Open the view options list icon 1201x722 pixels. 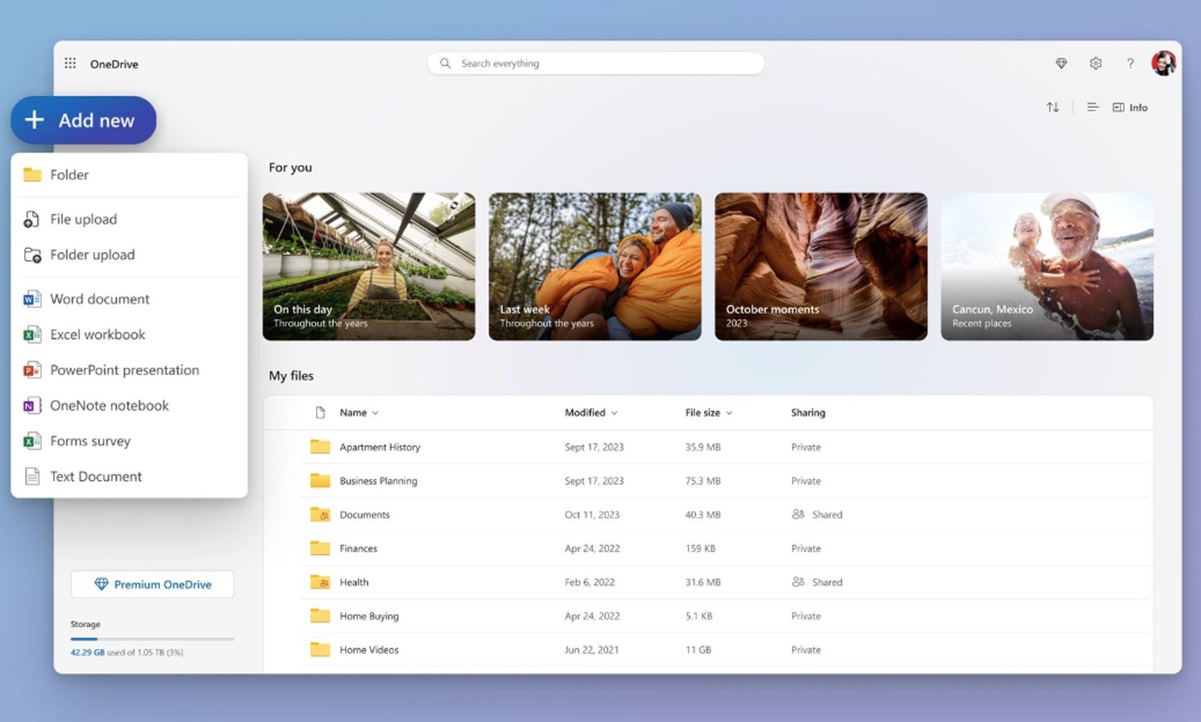(1093, 108)
